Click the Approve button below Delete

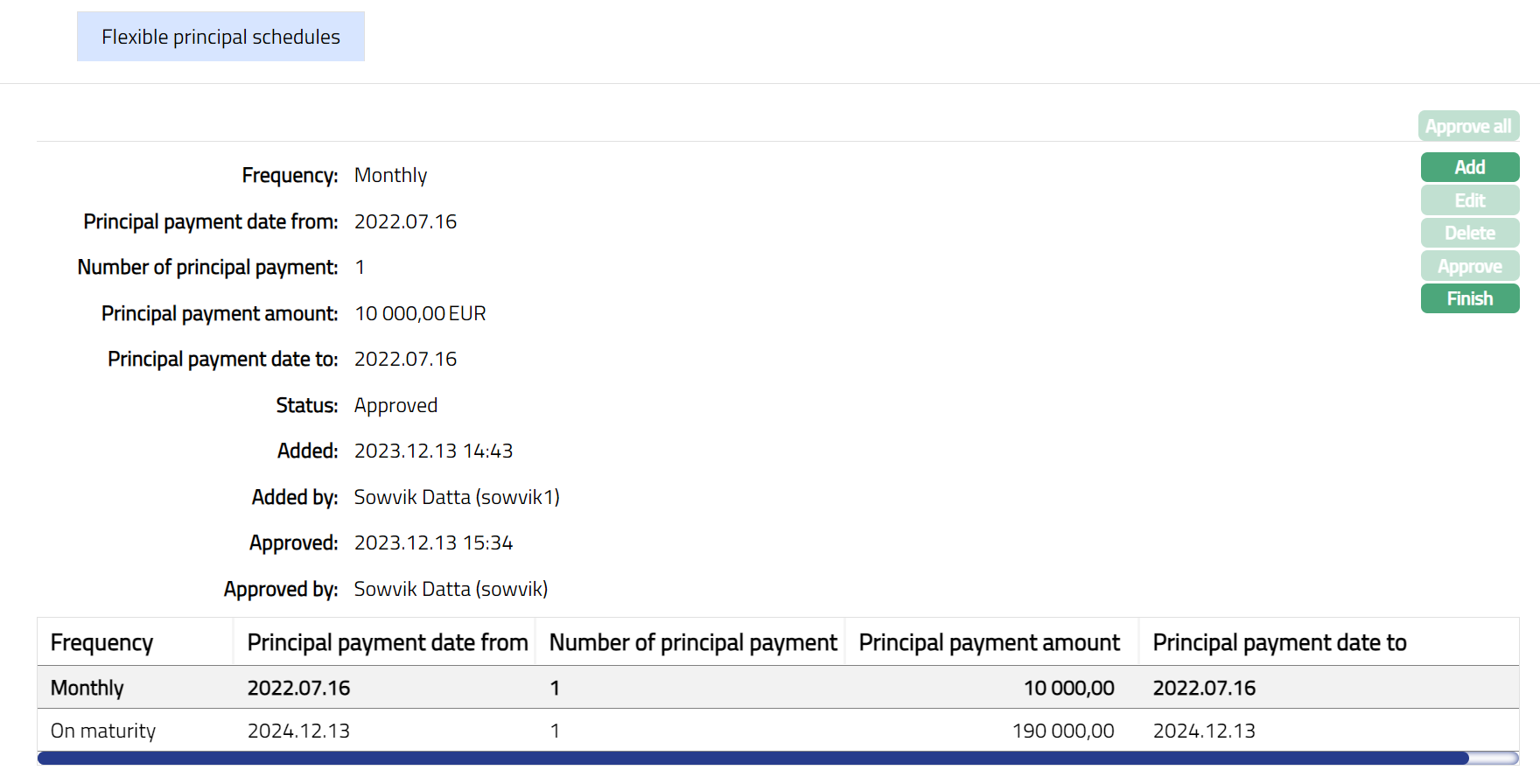coord(1469,266)
